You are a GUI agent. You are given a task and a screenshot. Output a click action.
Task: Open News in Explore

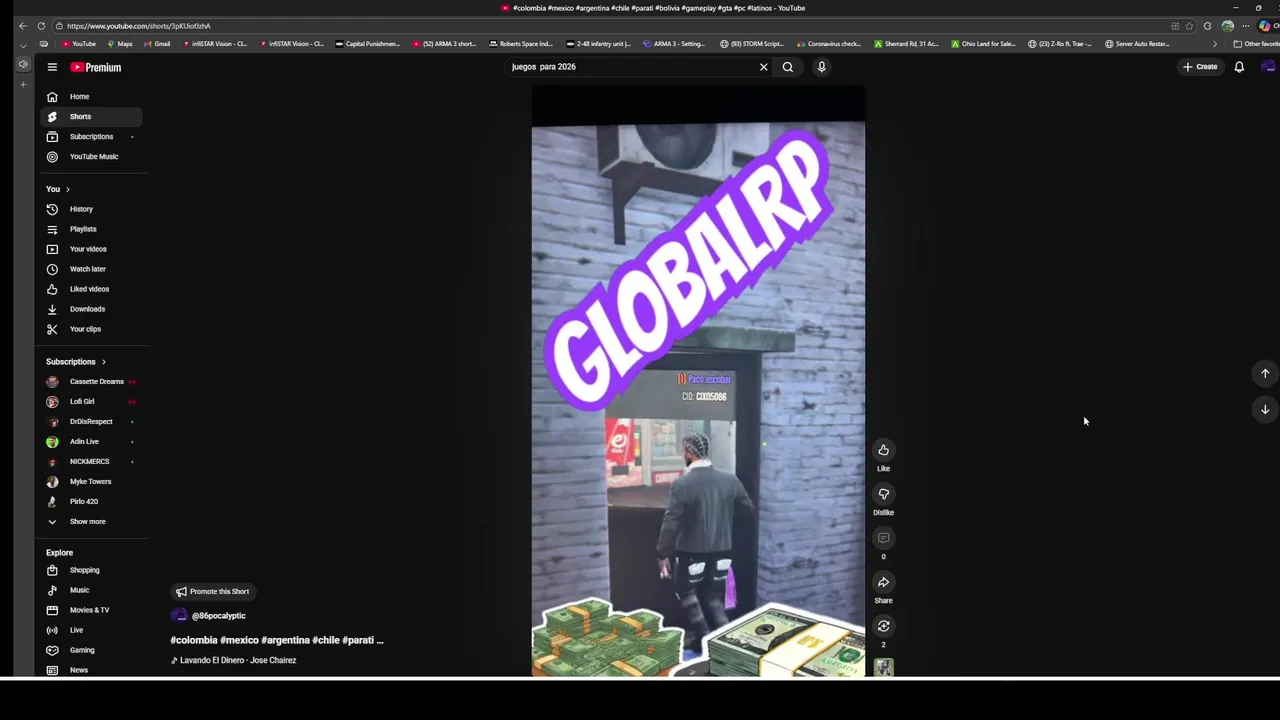(91, 670)
